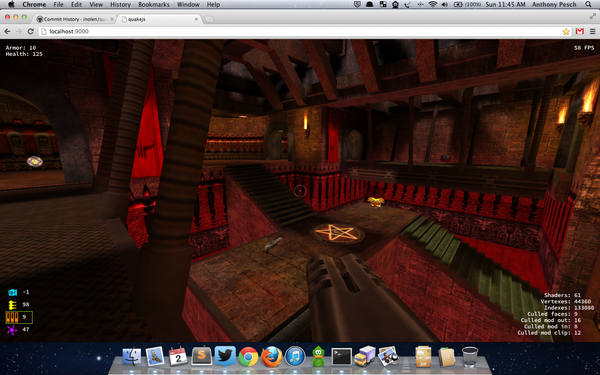Open iTunes from the dock
This screenshot has height=375, width=600.
pos(295,357)
